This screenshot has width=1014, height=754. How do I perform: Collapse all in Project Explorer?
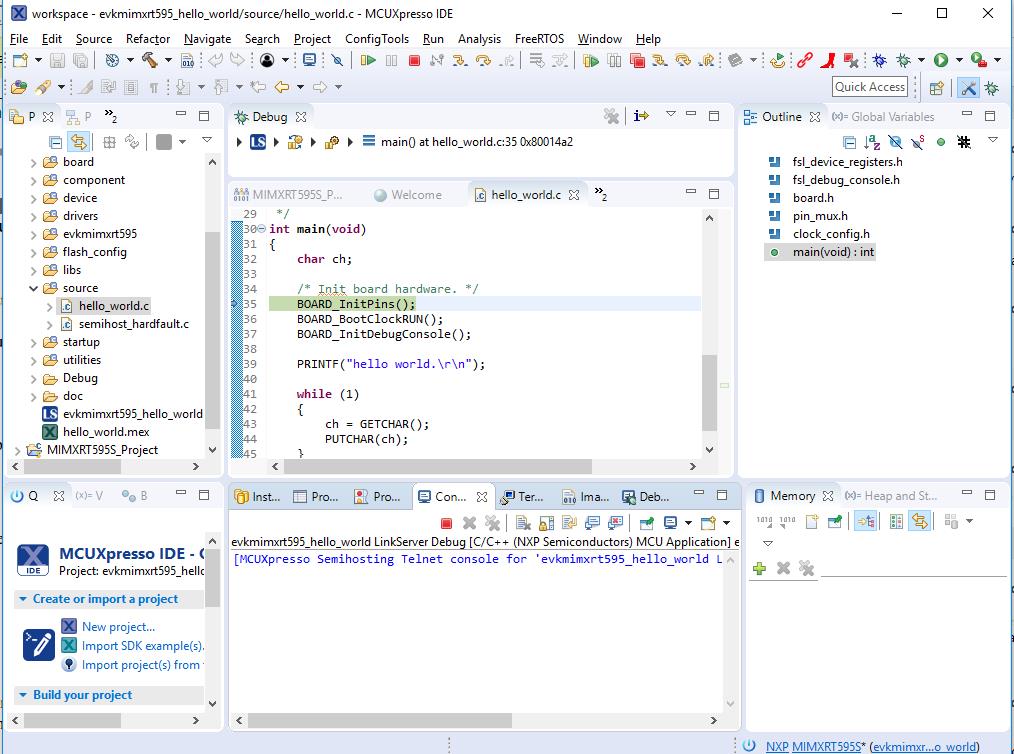pyautogui.click(x=57, y=142)
